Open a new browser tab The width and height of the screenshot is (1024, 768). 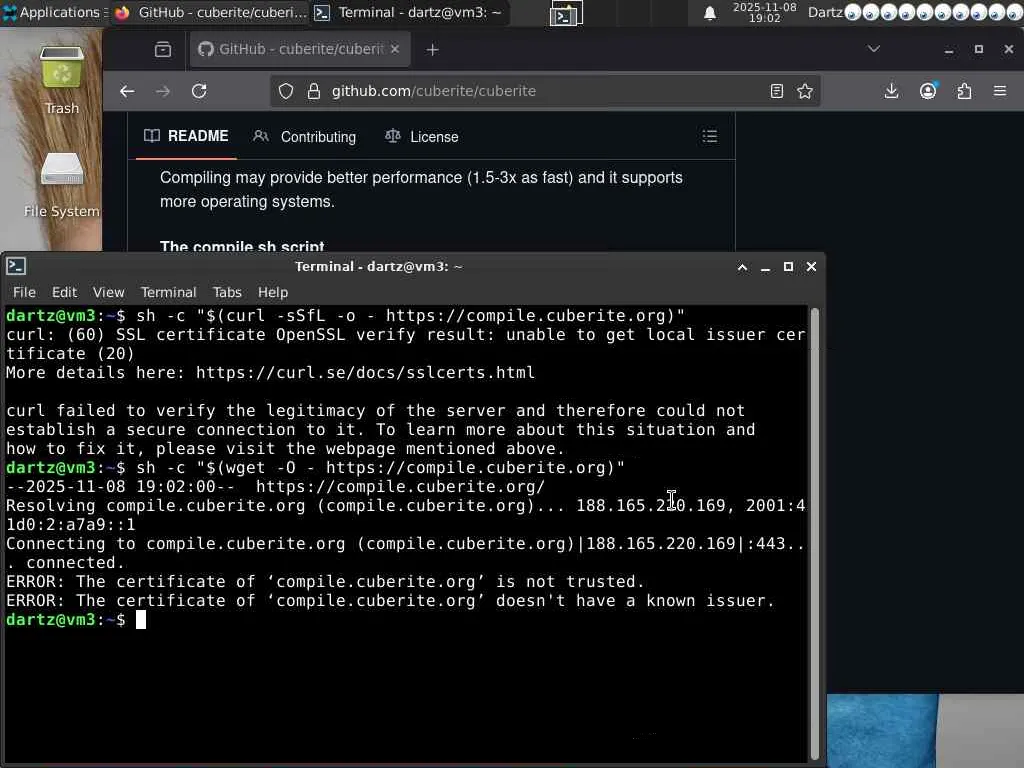(432, 50)
